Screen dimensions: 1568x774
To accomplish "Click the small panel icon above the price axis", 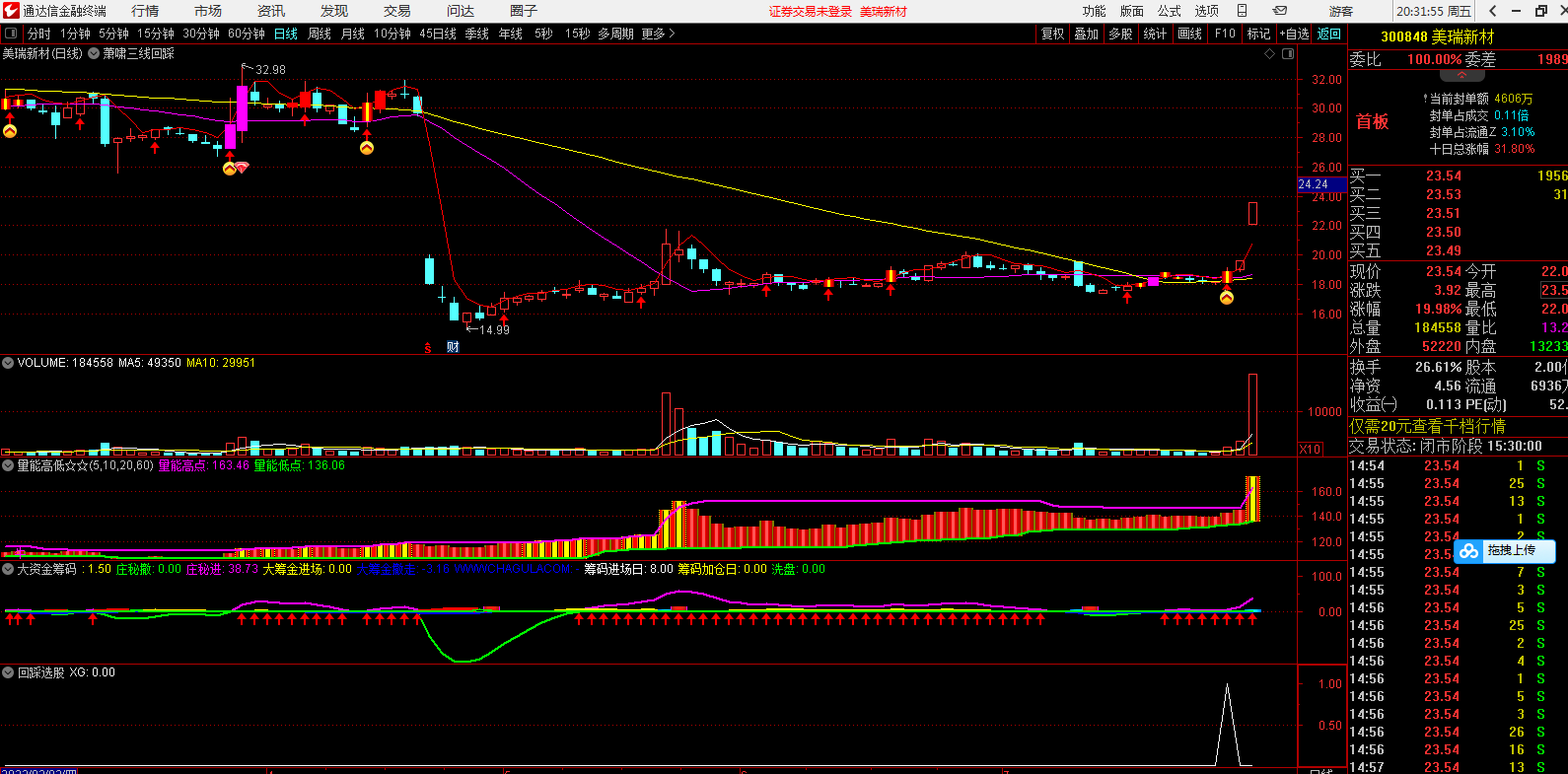I will pyautogui.click(x=1288, y=54).
